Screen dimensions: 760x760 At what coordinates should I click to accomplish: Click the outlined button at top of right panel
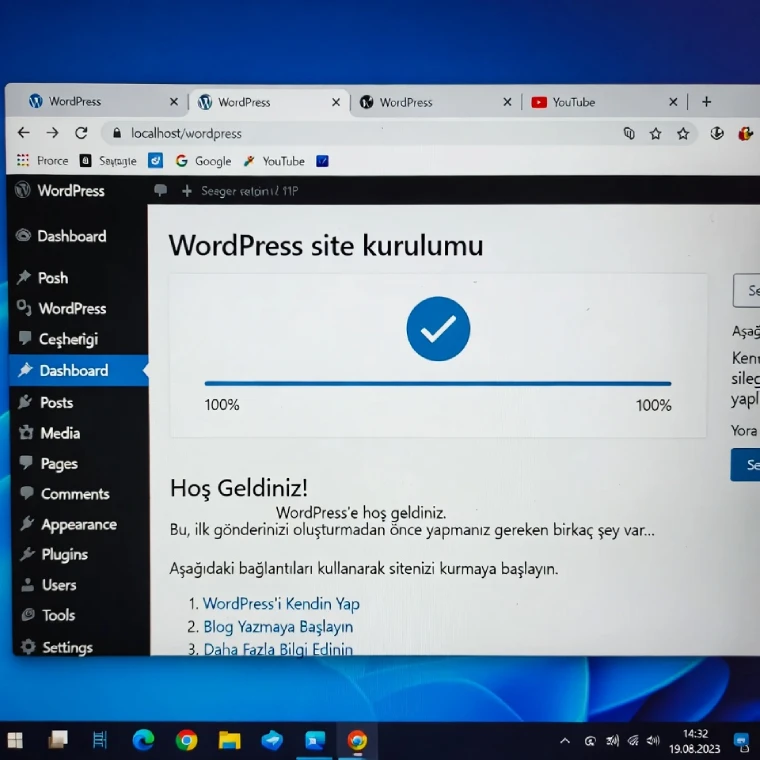click(x=746, y=290)
